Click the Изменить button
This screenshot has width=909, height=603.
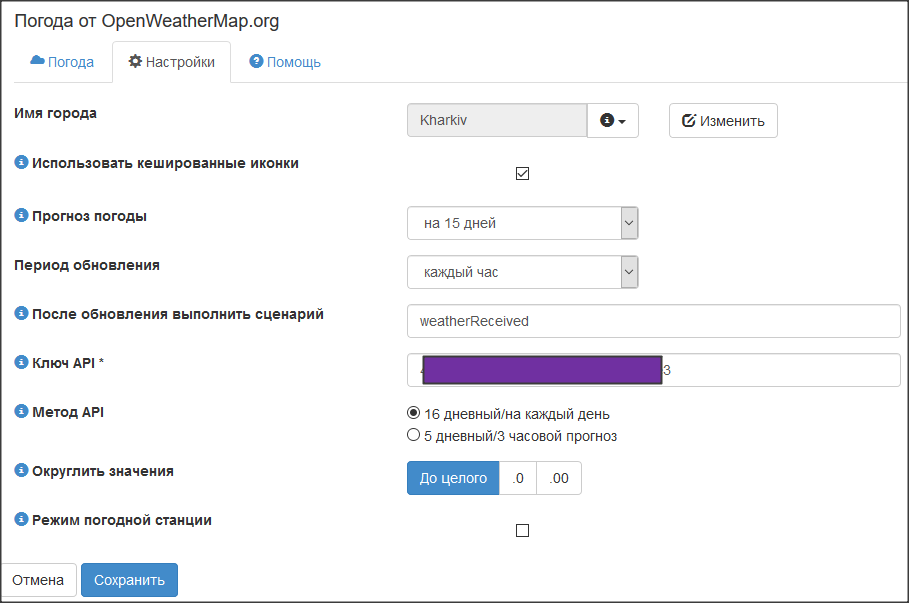tap(723, 121)
